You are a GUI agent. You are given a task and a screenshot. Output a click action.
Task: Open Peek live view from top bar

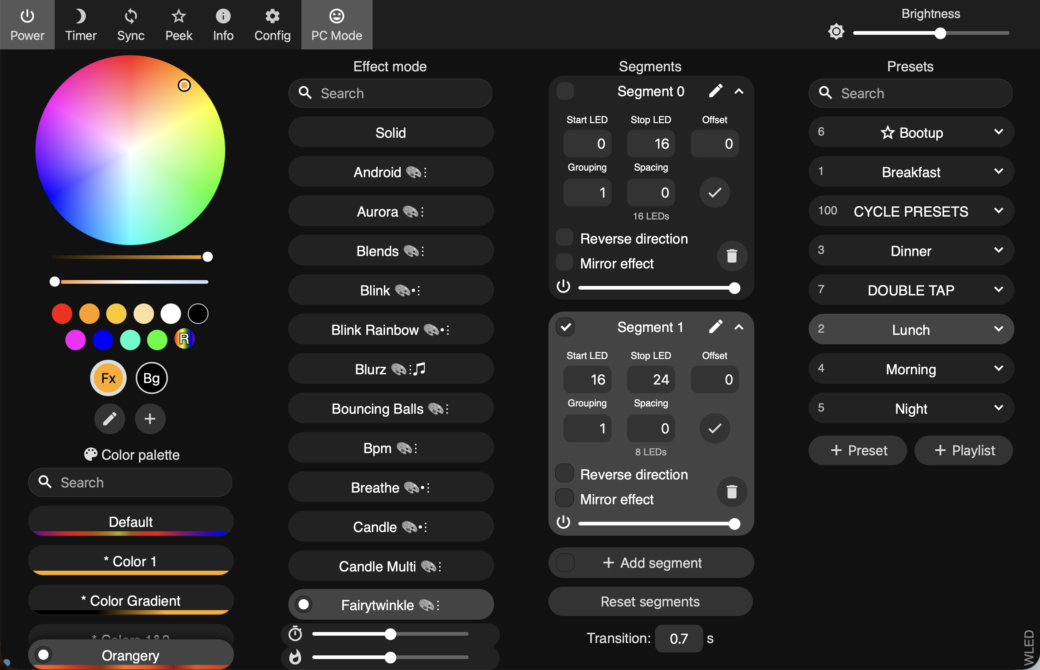[179, 25]
